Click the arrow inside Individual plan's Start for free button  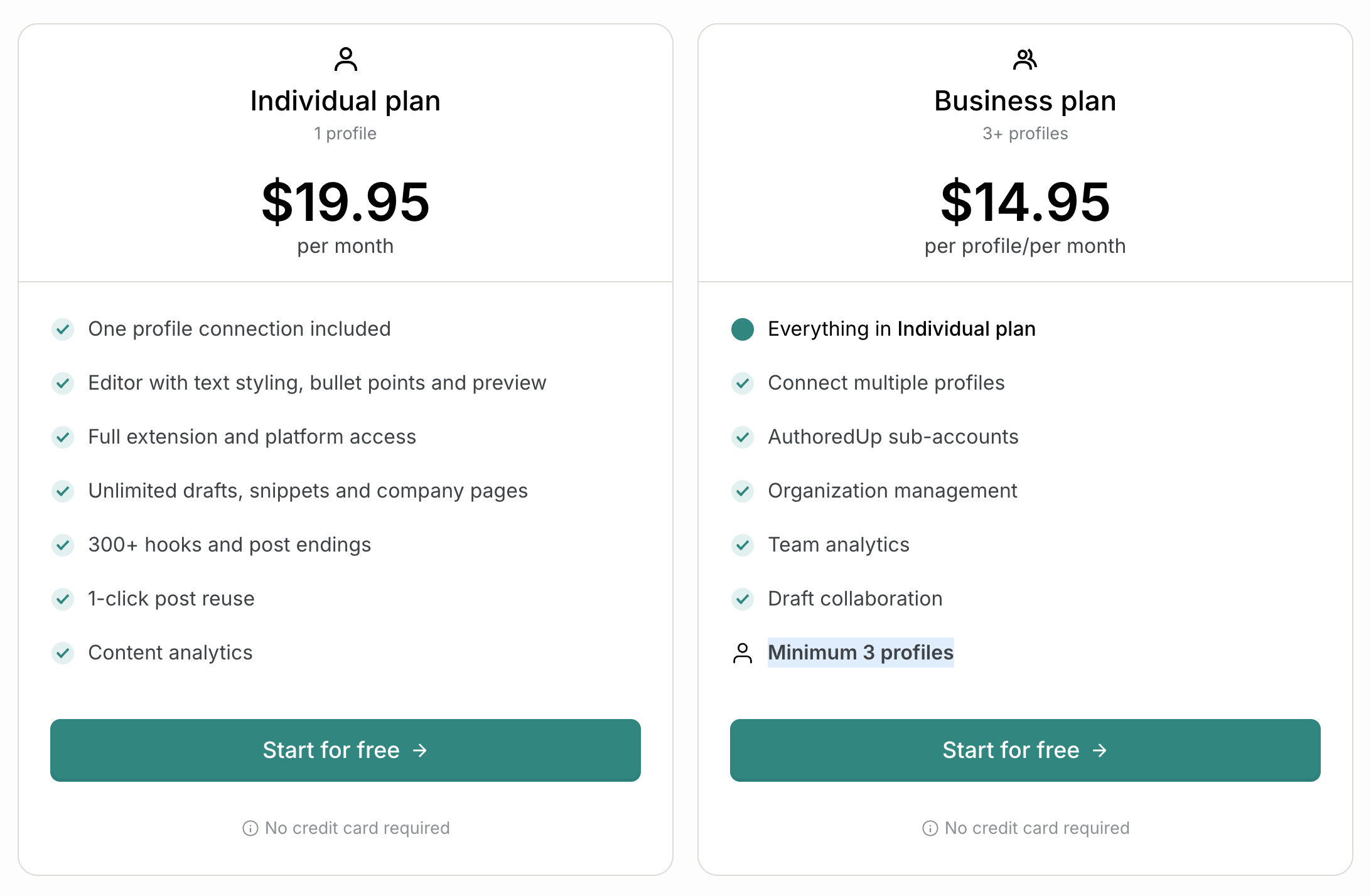(419, 750)
